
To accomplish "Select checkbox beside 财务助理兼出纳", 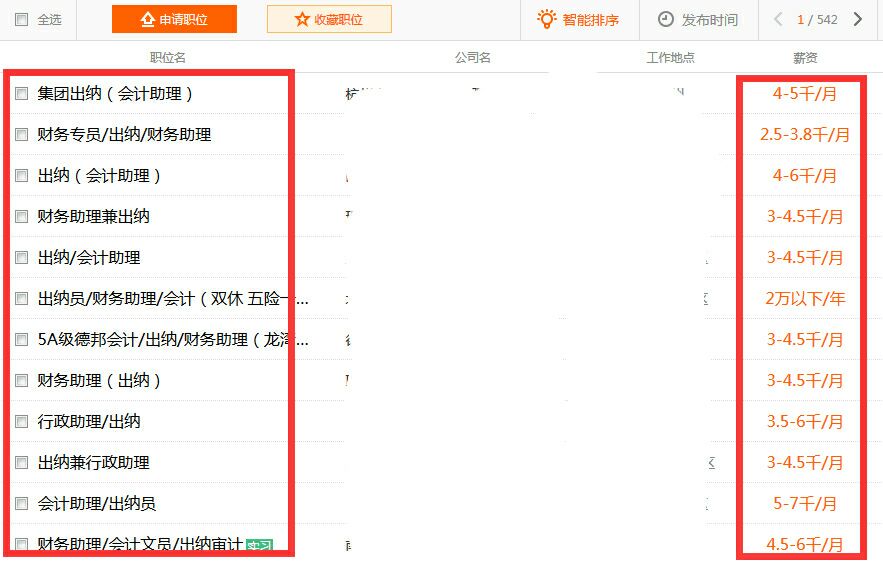I will coord(22,217).
